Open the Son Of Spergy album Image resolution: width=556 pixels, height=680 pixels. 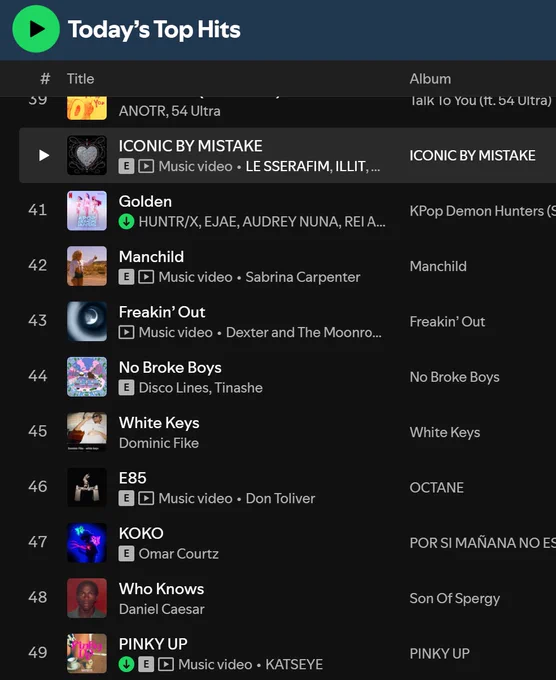click(455, 598)
